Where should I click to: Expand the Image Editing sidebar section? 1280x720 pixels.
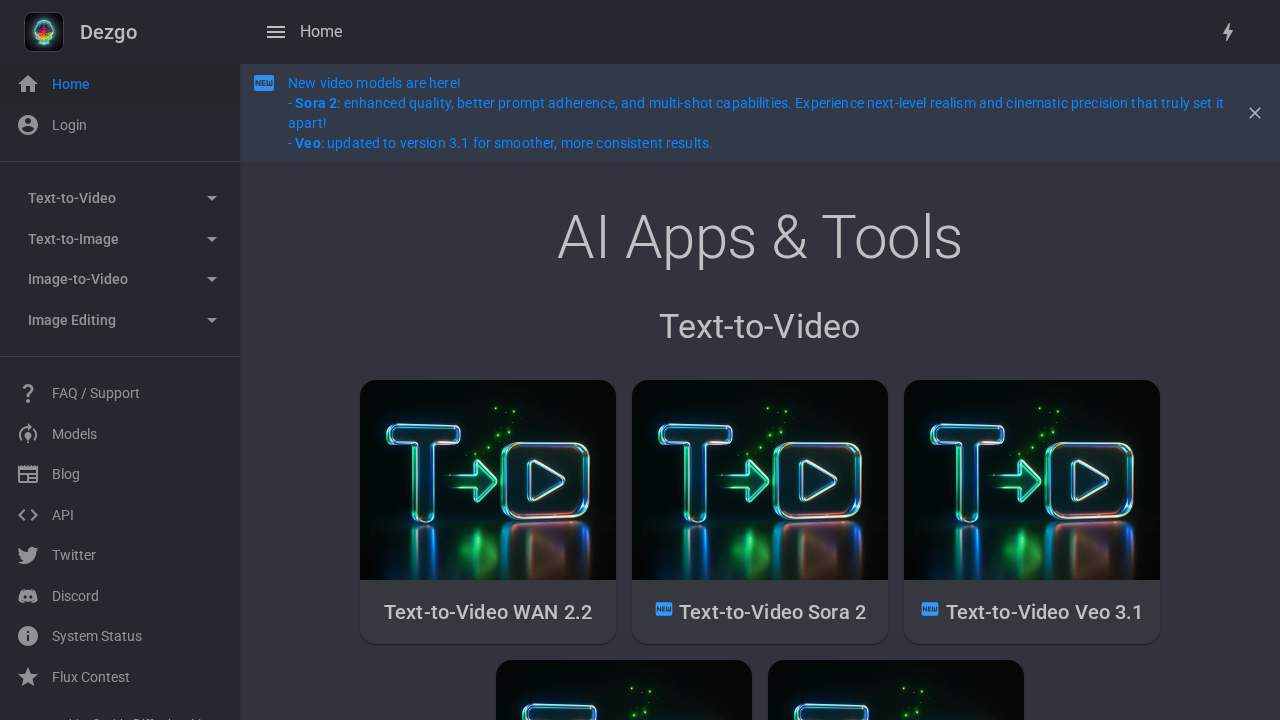tap(120, 320)
